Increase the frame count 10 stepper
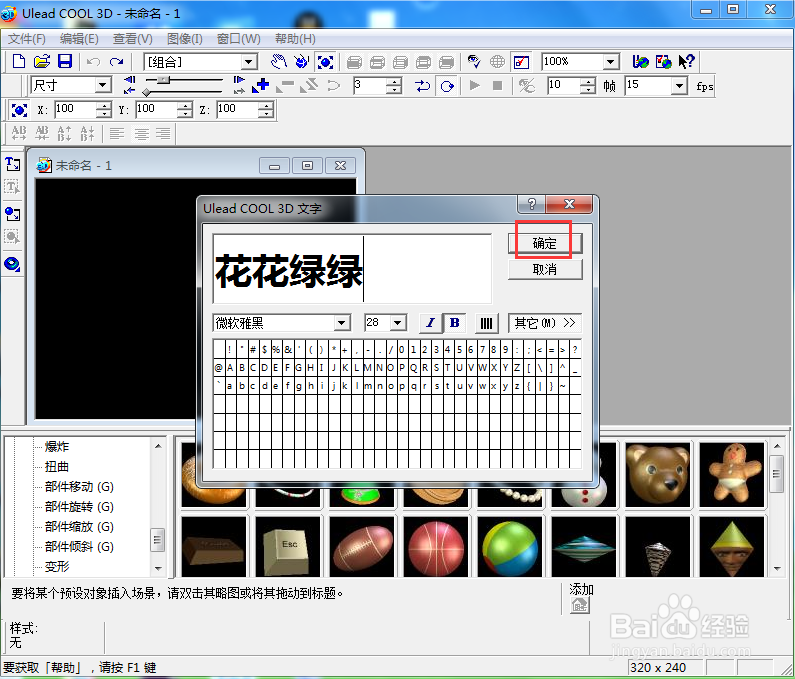Image resolution: width=795 pixels, height=679 pixels. tap(588, 82)
